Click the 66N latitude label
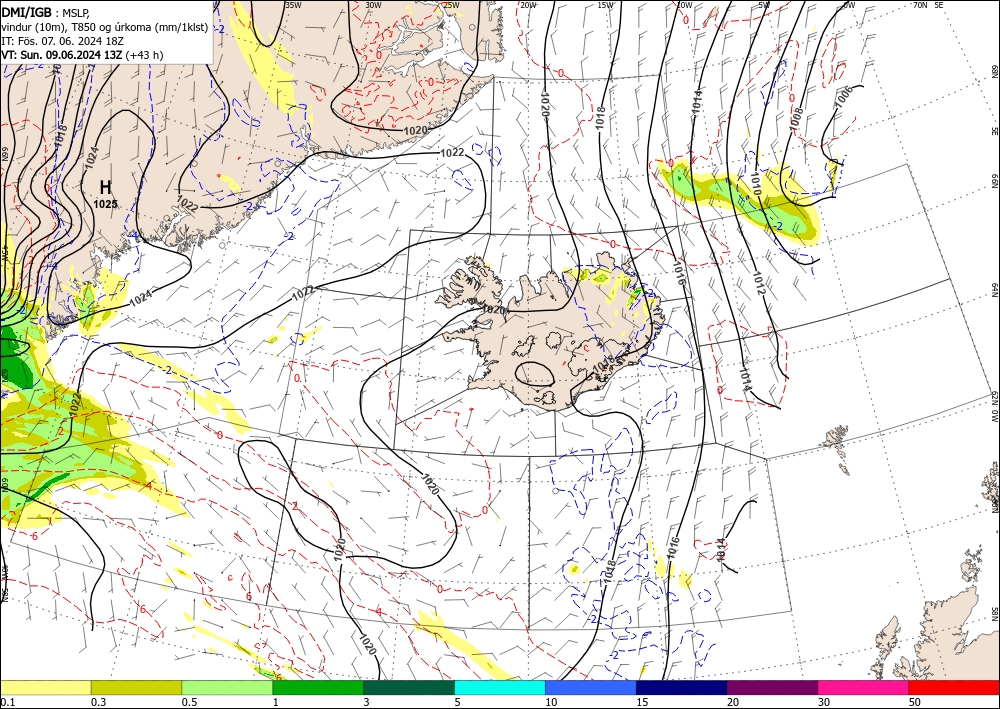The width and height of the screenshot is (1000, 709). tap(994, 181)
